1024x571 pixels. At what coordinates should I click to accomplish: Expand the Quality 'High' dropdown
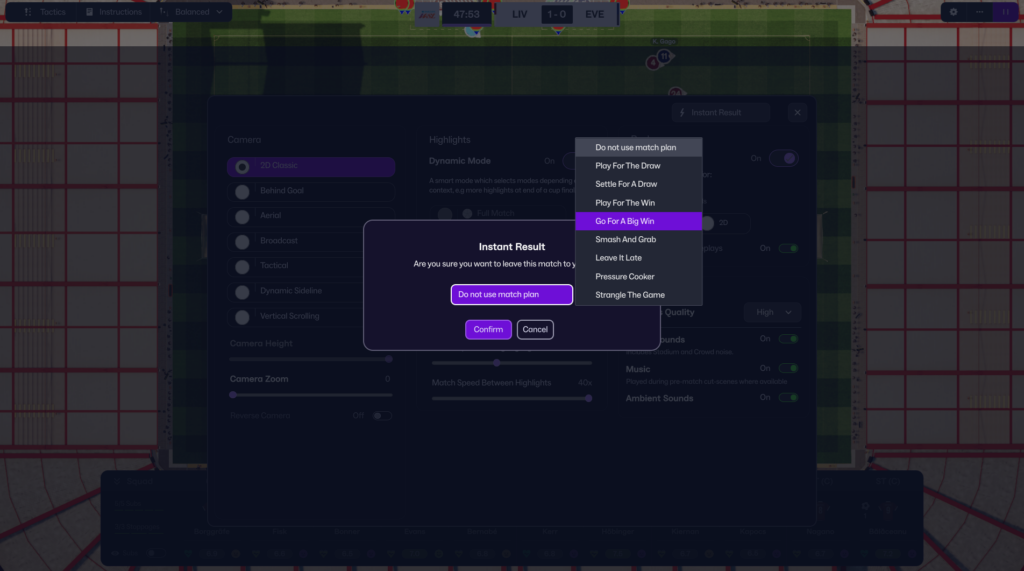(772, 312)
